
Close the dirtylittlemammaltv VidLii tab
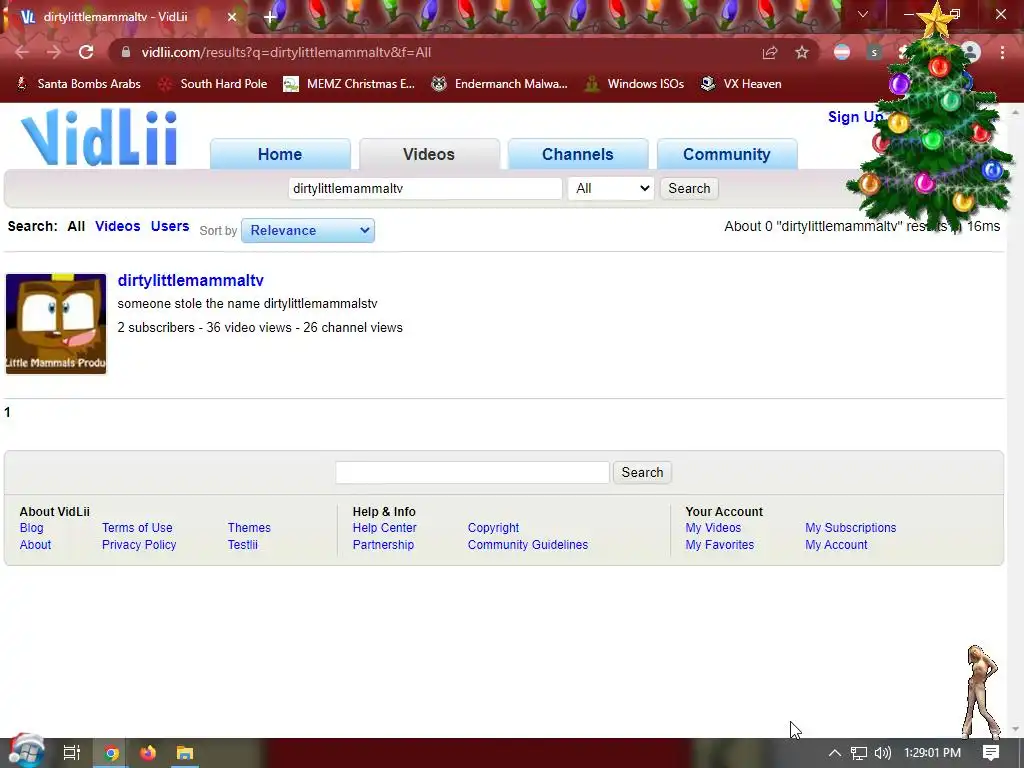tap(232, 17)
